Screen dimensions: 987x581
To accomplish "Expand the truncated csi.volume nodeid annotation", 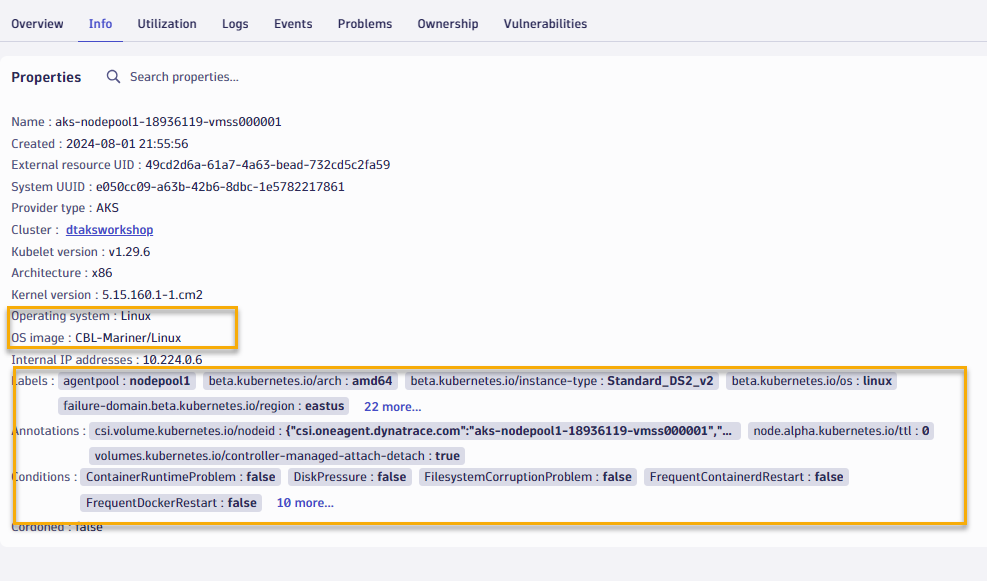I will pos(414,431).
